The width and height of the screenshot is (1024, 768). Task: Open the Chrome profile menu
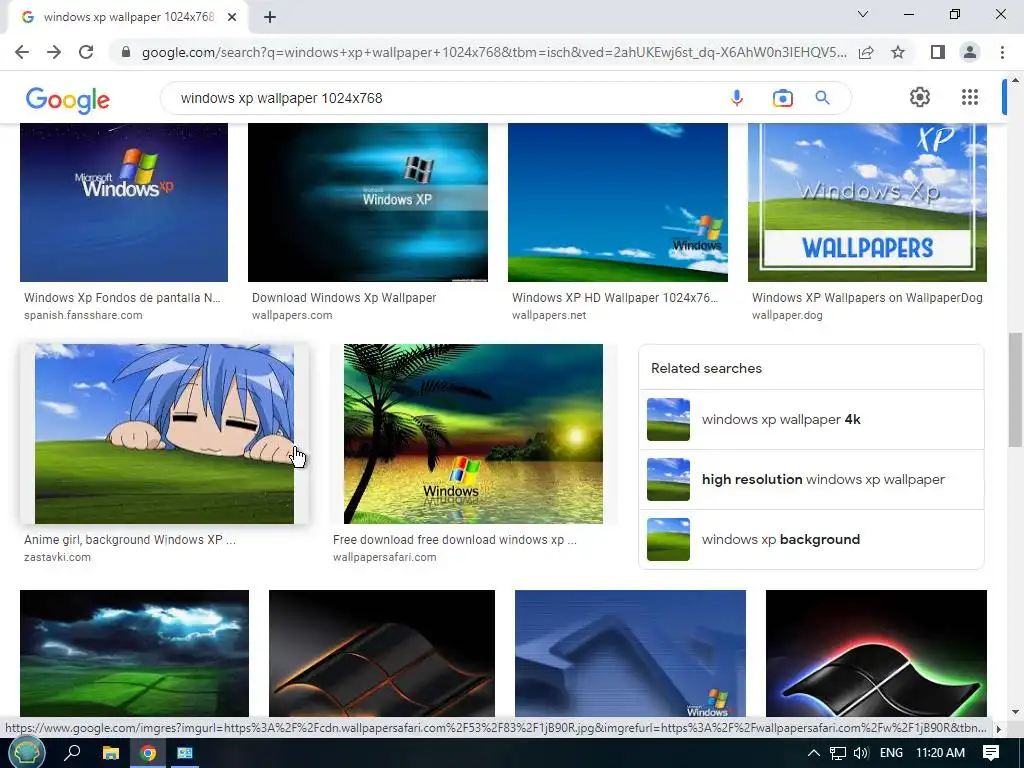[x=970, y=52]
